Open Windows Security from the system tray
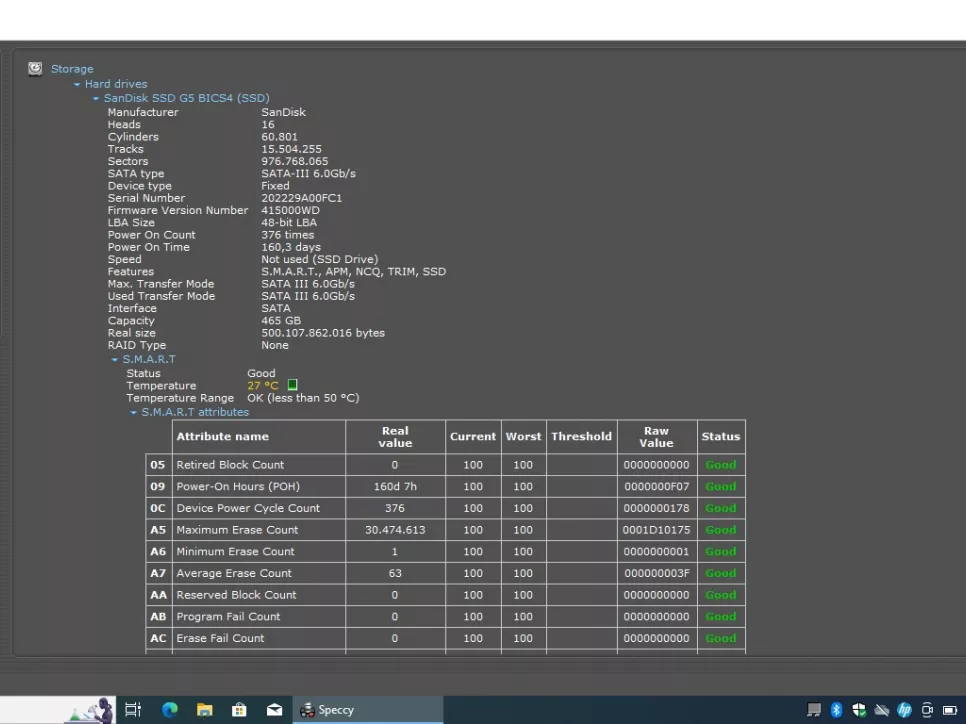 (859, 710)
